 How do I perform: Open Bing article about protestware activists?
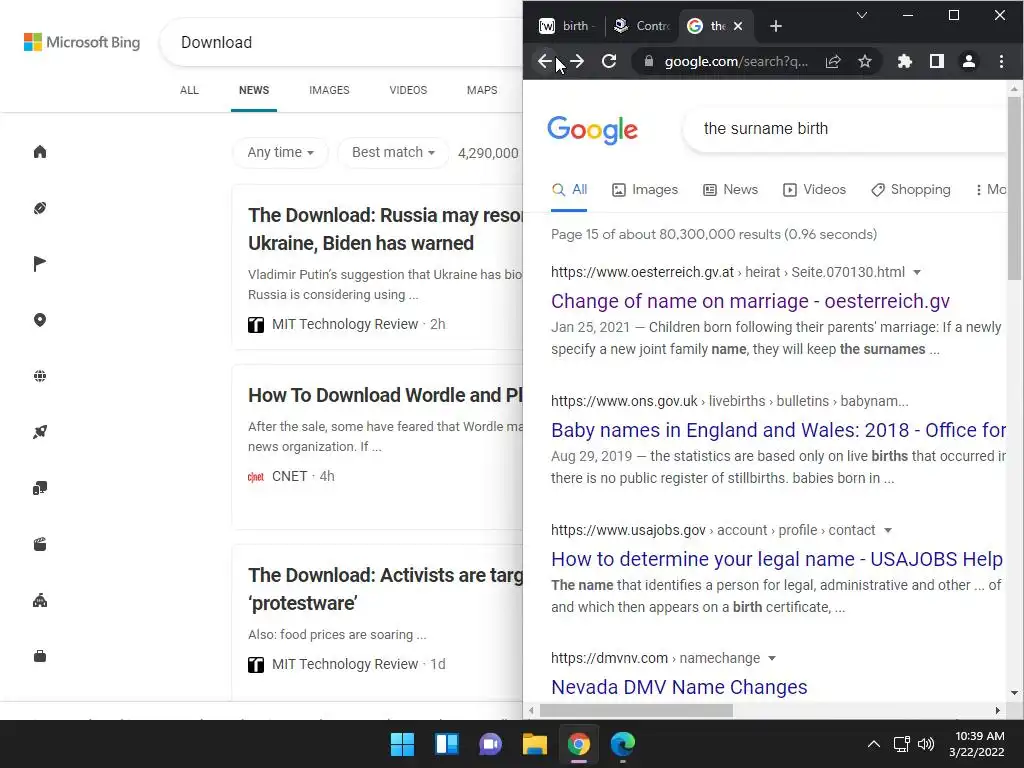(385, 589)
